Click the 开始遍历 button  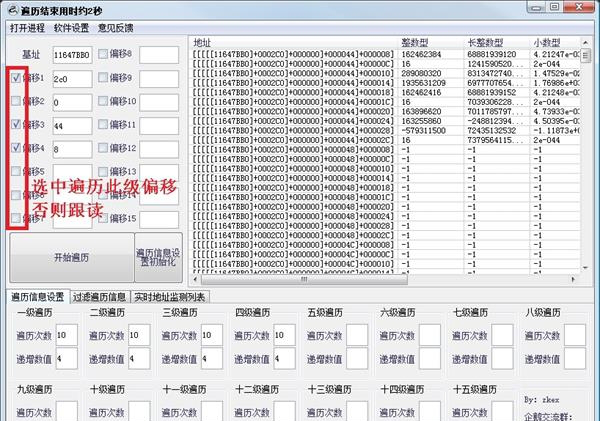click(72, 258)
